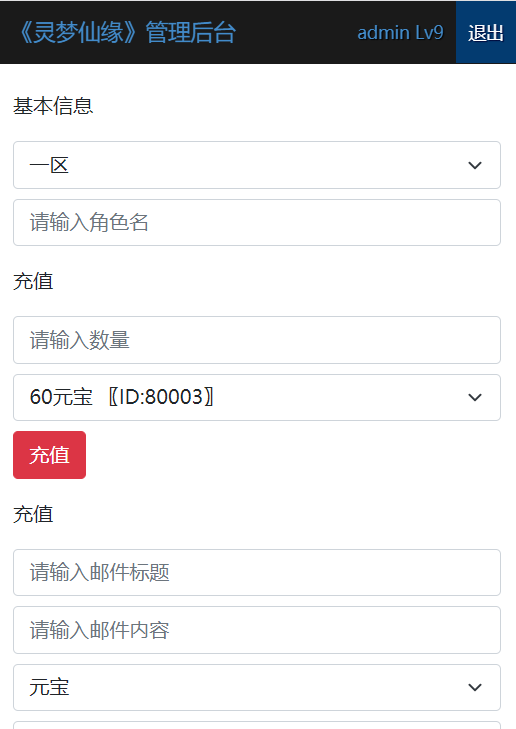Focus the 请输入邮件标题 input field
Image resolution: width=516 pixels, height=729 pixels.
(x=257, y=572)
